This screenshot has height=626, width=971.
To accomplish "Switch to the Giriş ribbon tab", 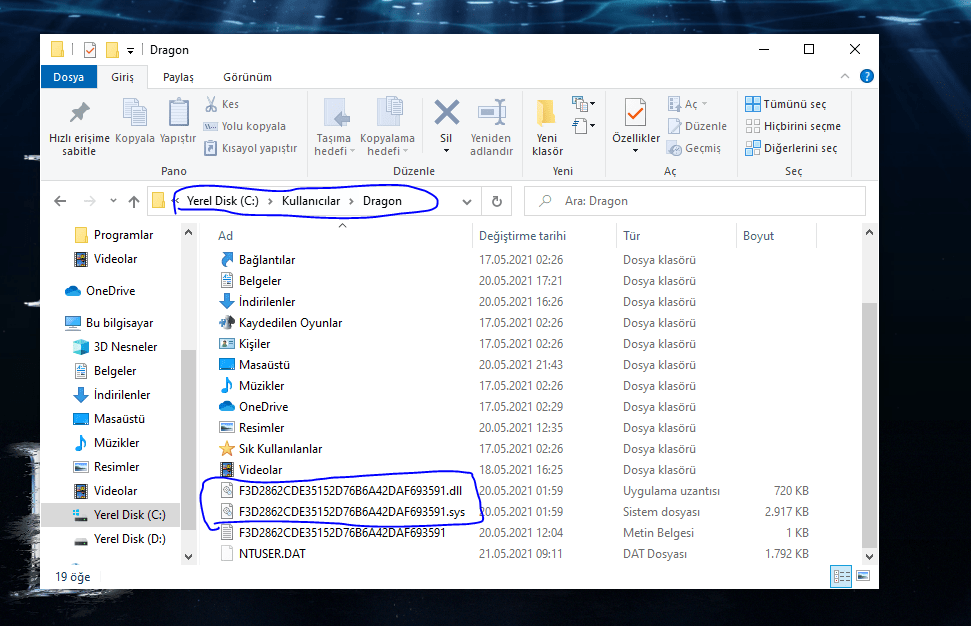I will 123,77.
